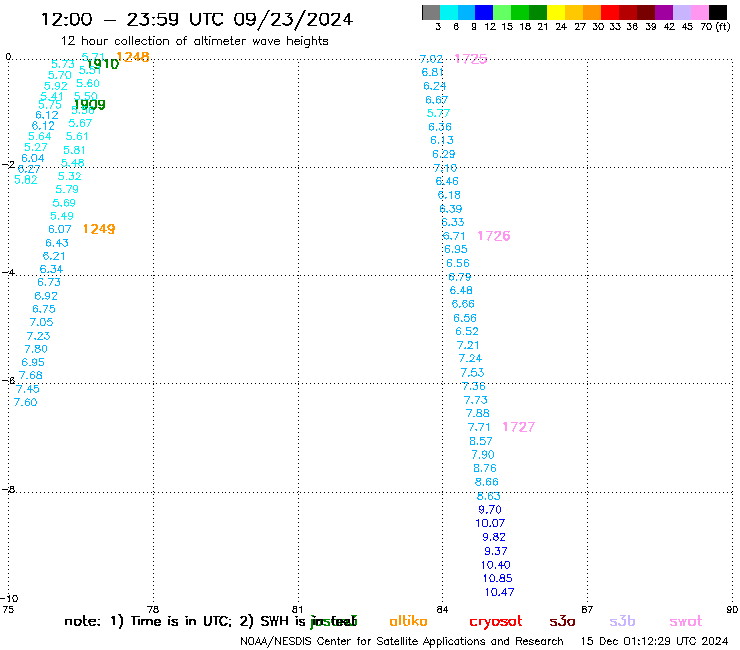740x650 pixels.
Task: Click the pink swot legend label
Action: tap(686, 621)
